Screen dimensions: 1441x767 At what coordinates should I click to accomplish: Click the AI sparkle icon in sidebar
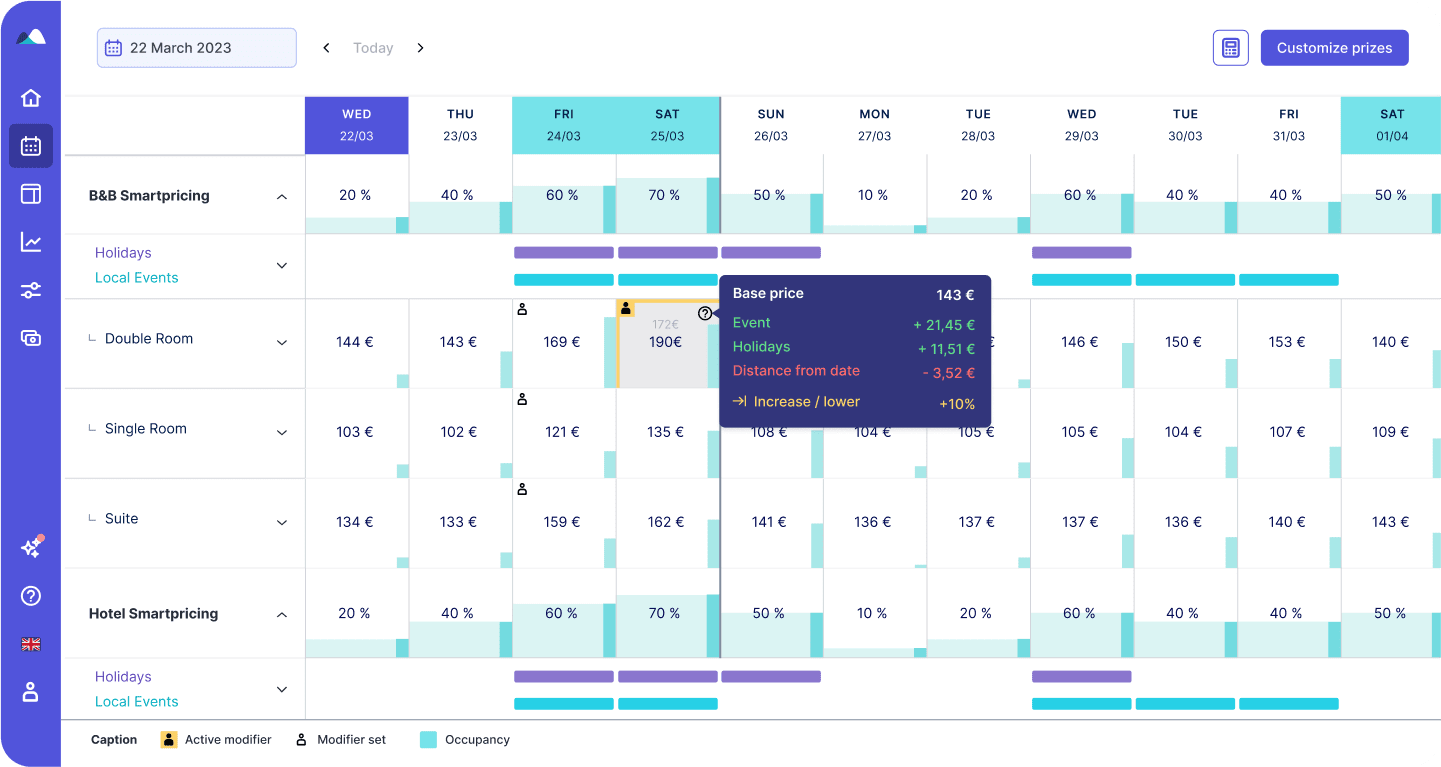(30, 547)
